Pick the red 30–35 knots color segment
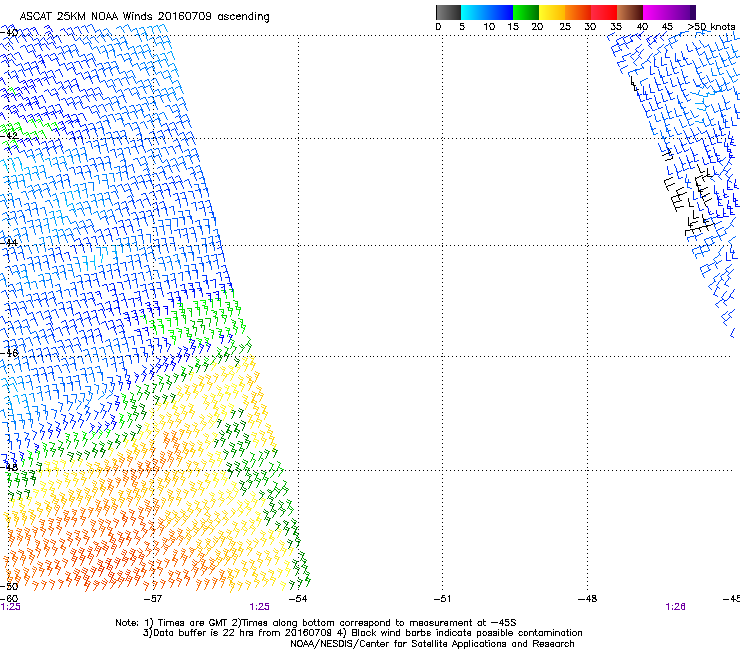740x650 pixels. (x=604, y=12)
